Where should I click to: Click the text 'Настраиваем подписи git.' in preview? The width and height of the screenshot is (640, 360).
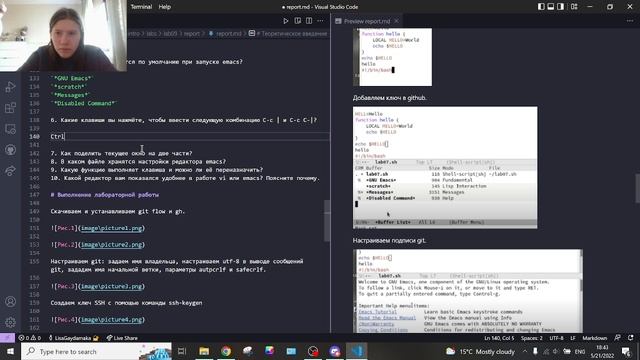[x=389, y=240]
